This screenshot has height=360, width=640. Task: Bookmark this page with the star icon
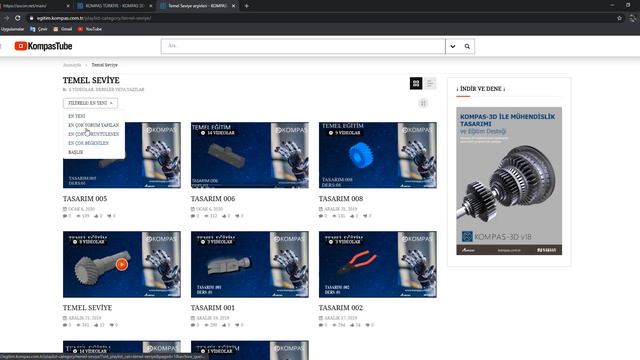tap(619, 18)
